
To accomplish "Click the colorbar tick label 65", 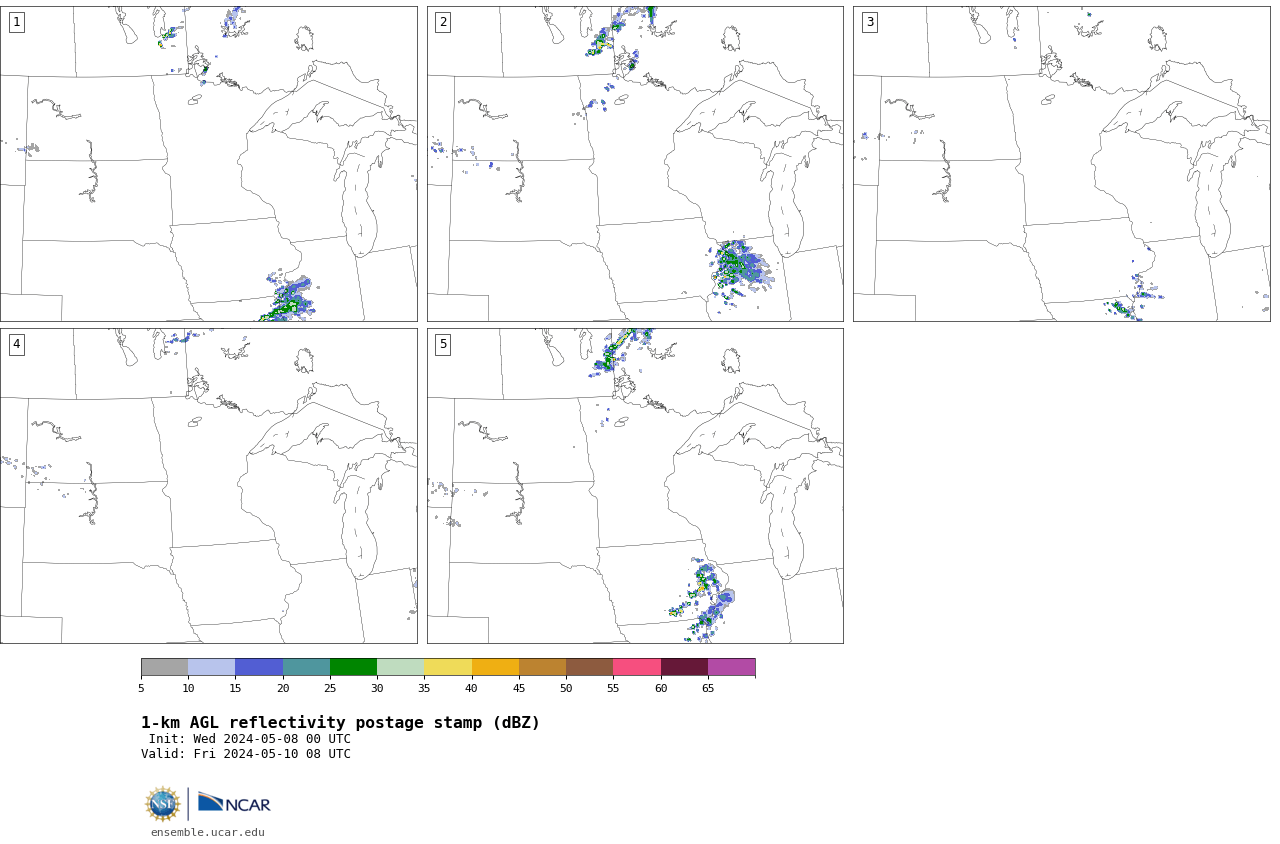I will 708,688.
